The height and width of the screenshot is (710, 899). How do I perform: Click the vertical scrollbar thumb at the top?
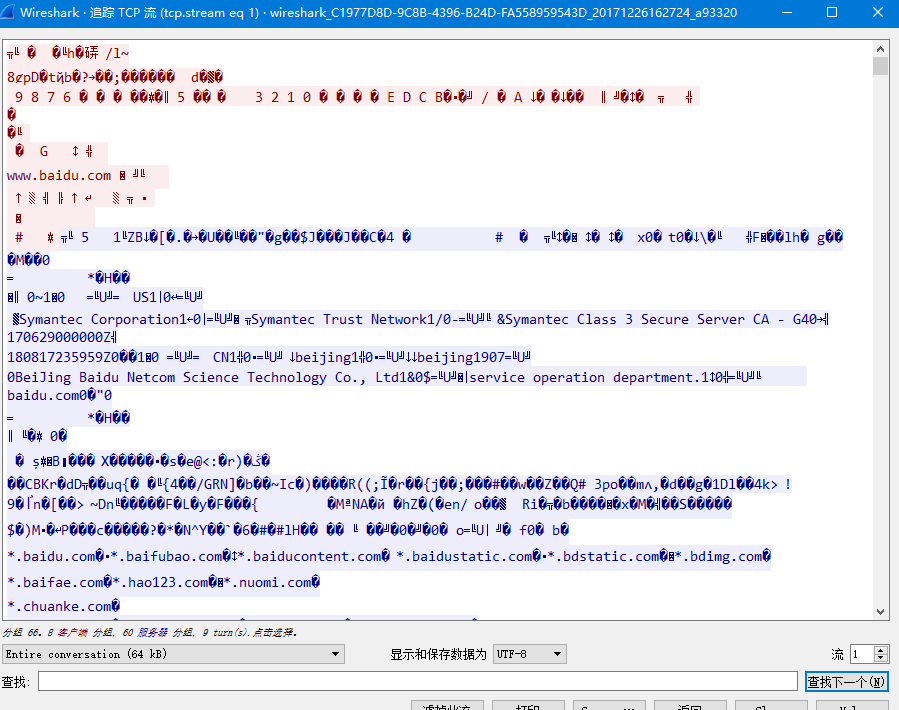[880, 66]
